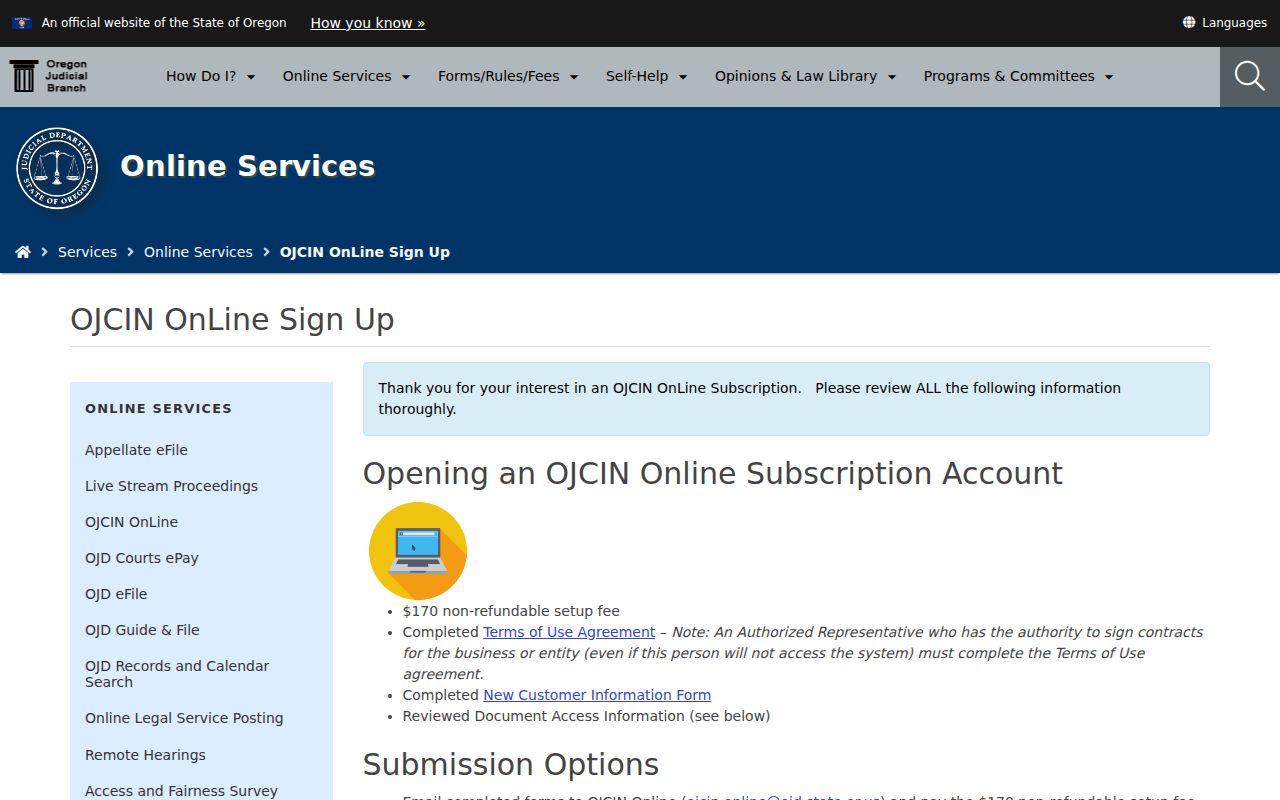Image resolution: width=1280 pixels, height=800 pixels.
Task: Open the Forms/Rules/Fees dropdown
Action: [508, 76]
